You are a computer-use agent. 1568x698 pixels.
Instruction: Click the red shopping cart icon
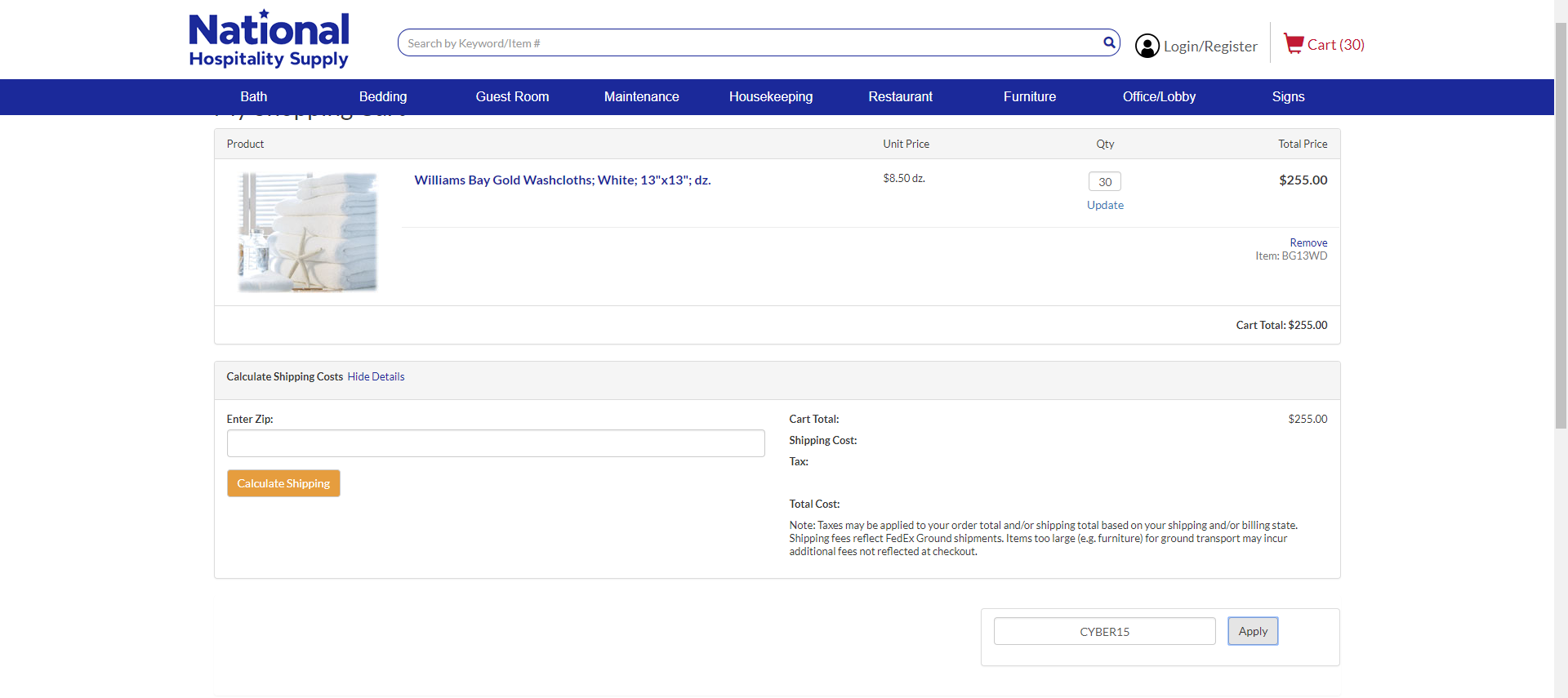click(1294, 43)
